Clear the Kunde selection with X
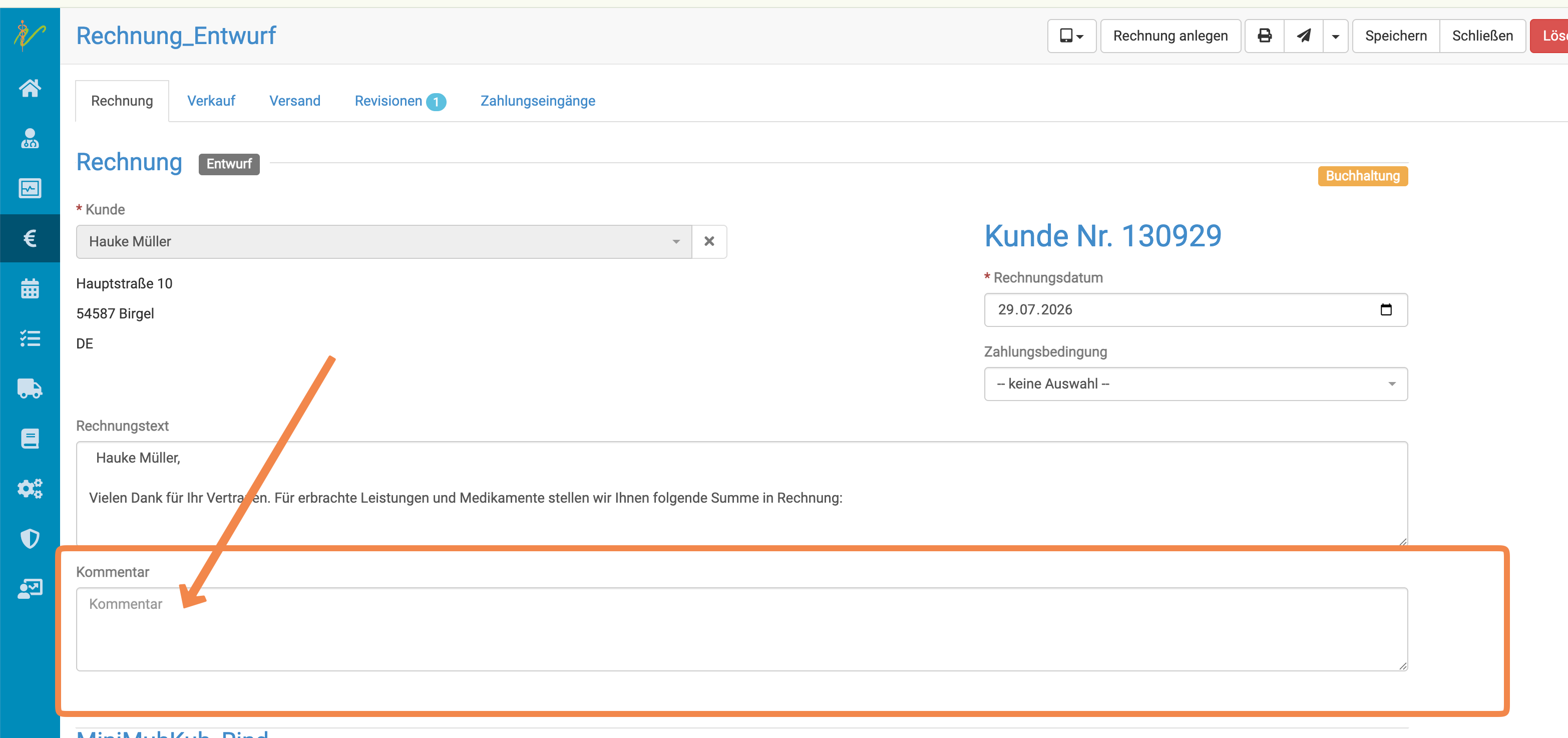This screenshot has width=1568, height=738. click(x=709, y=242)
